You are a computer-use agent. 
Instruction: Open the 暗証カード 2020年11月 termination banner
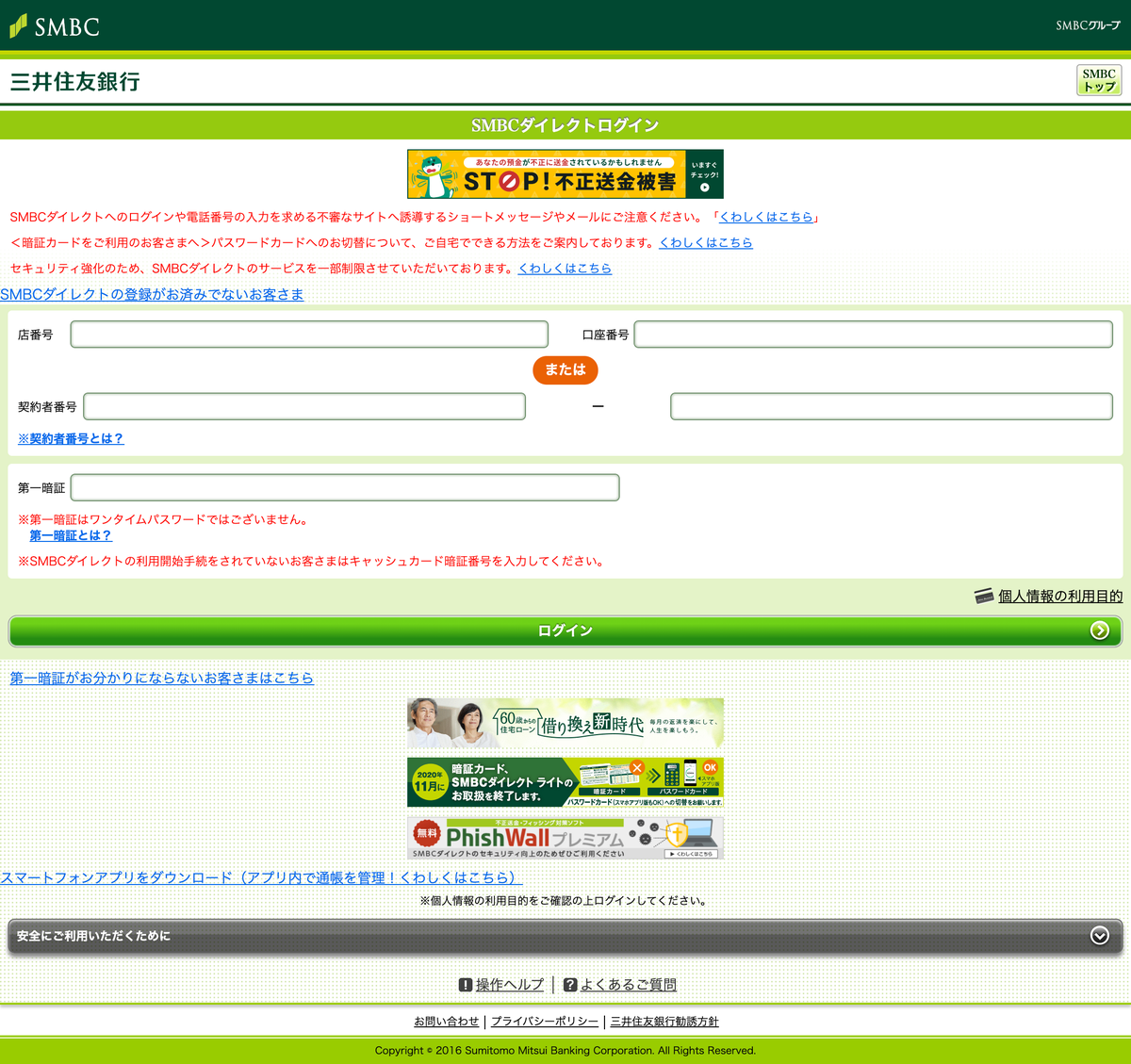coord(565,782)
